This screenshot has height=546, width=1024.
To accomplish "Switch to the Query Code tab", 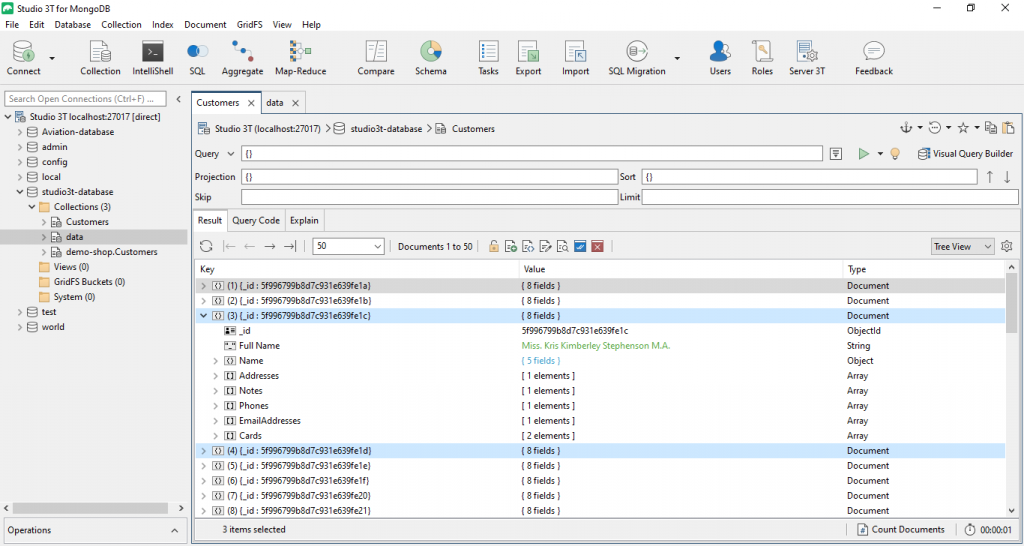I will click(256, 221).
